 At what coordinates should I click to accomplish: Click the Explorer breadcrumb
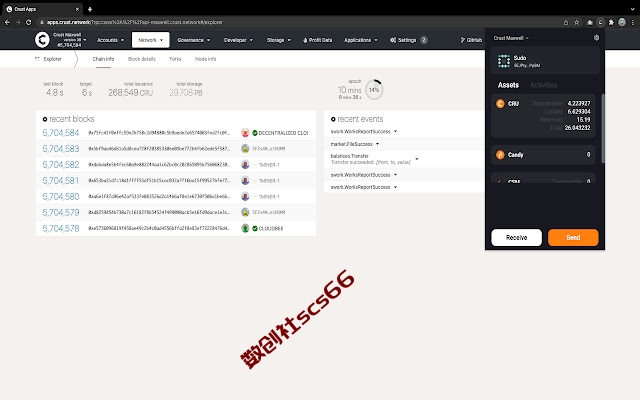pyautogui.click(x=49, y=59)
